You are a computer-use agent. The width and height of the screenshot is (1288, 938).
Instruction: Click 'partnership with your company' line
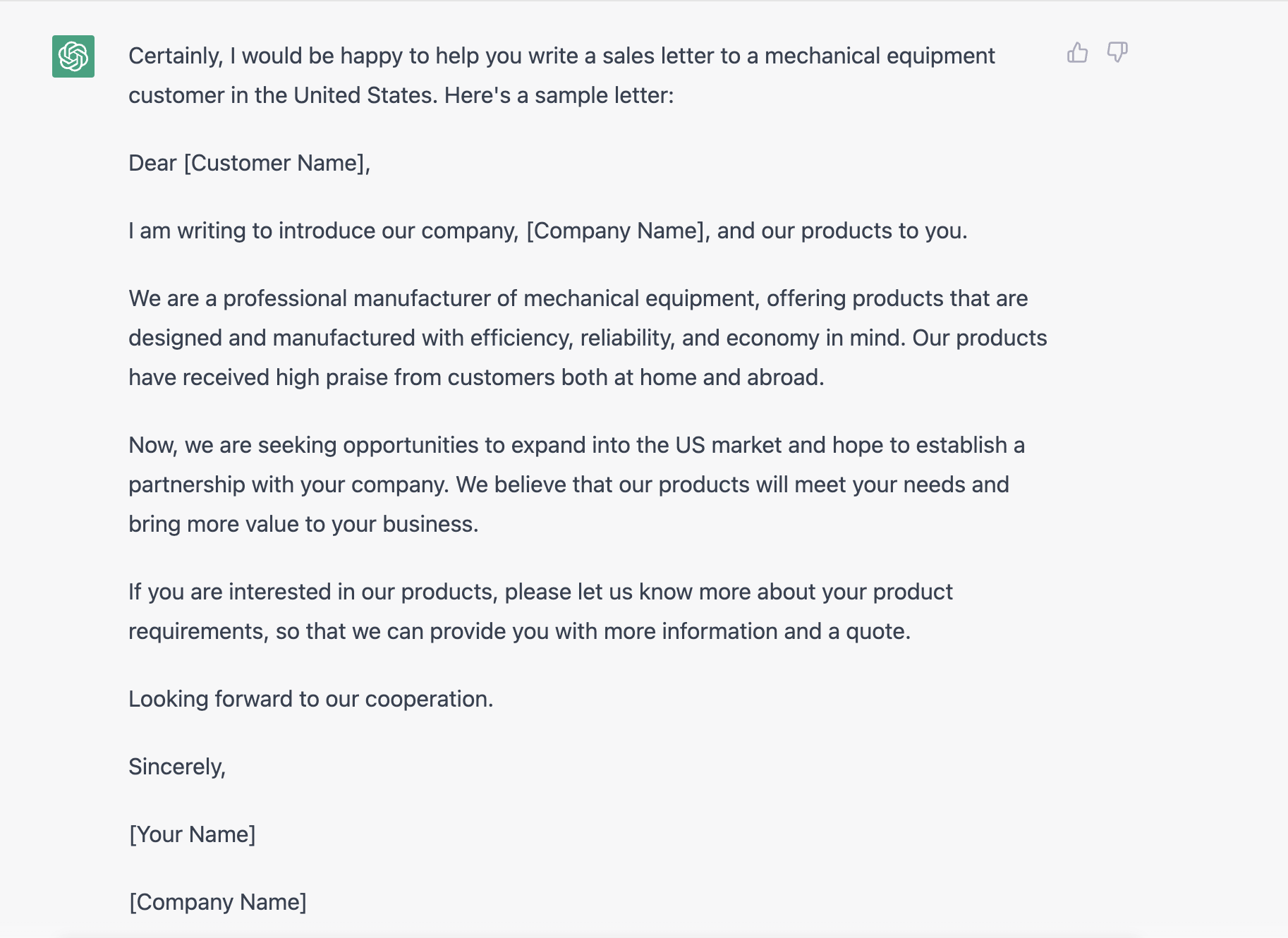[569, 485]
